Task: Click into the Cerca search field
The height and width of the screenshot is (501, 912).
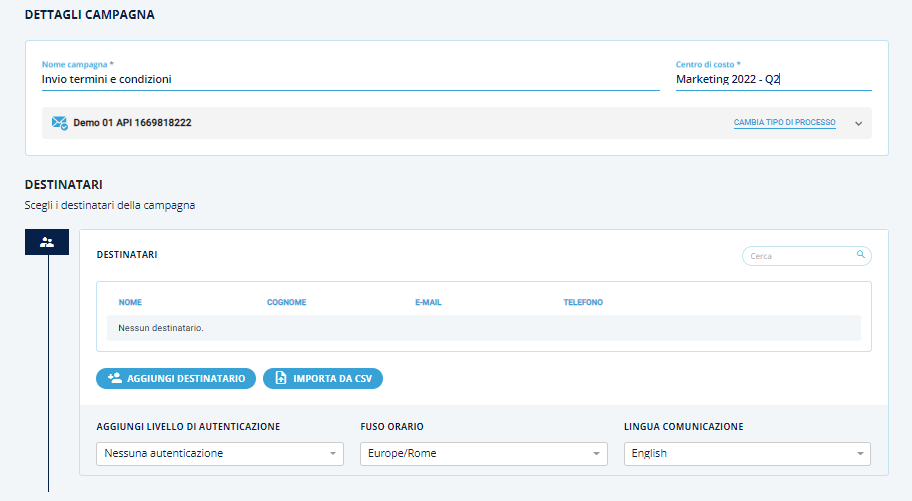Action: click(x=800, y=256)
